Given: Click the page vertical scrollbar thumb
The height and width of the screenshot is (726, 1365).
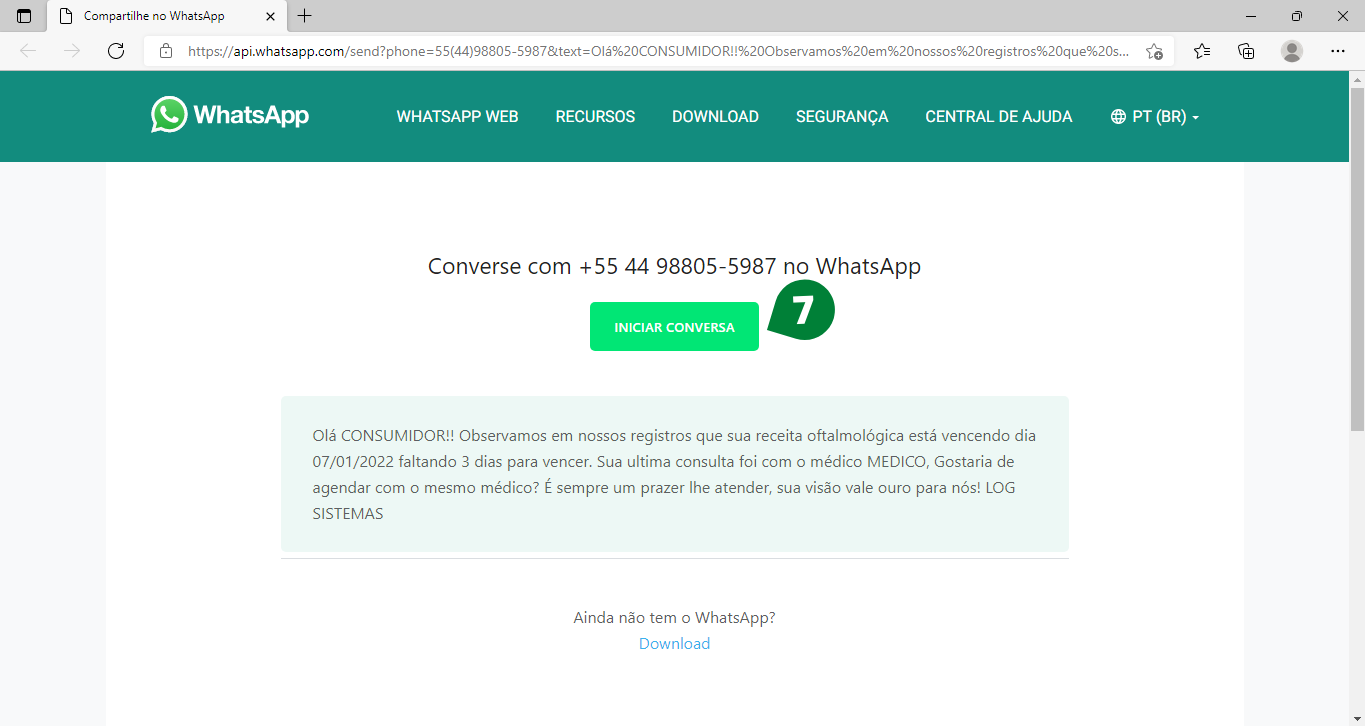Looking at the screenshot, I should [x=1357, y=259].
